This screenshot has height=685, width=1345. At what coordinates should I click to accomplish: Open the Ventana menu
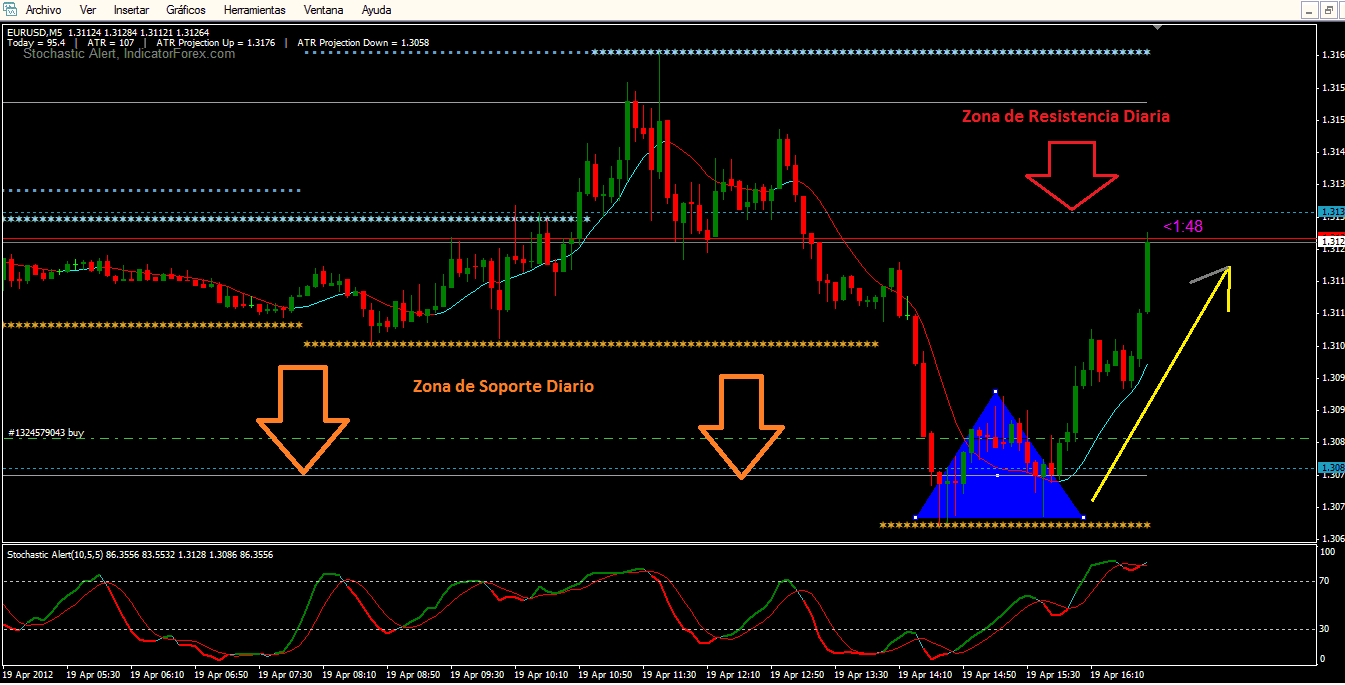tap(323, 9)
